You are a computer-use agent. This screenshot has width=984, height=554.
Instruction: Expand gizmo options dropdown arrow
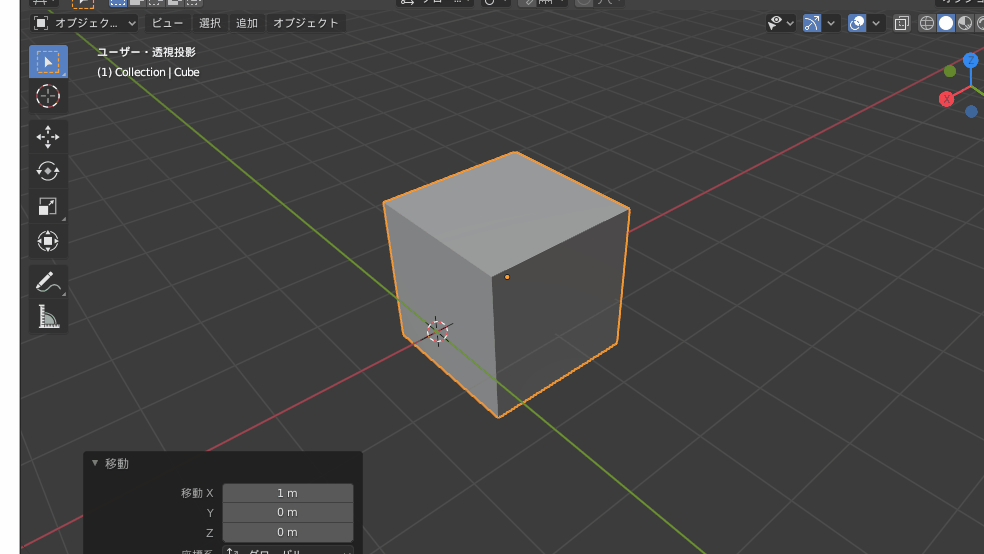click(x=831, y=23)
